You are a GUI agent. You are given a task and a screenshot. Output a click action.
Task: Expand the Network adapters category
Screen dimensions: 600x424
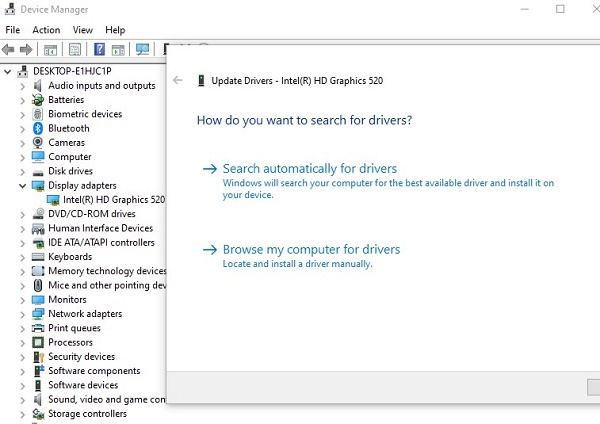click(x=23, y=314)
